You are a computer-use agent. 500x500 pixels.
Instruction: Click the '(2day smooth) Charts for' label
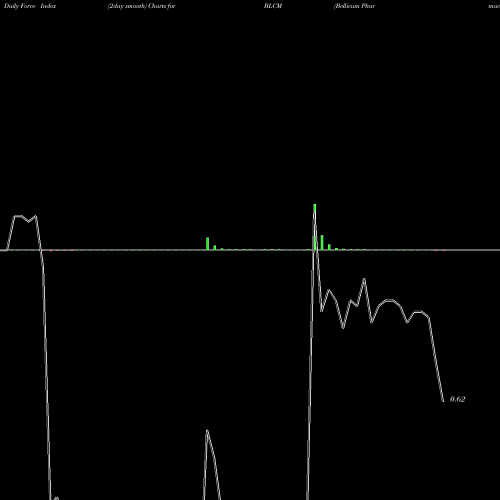[x=142, y=6]
